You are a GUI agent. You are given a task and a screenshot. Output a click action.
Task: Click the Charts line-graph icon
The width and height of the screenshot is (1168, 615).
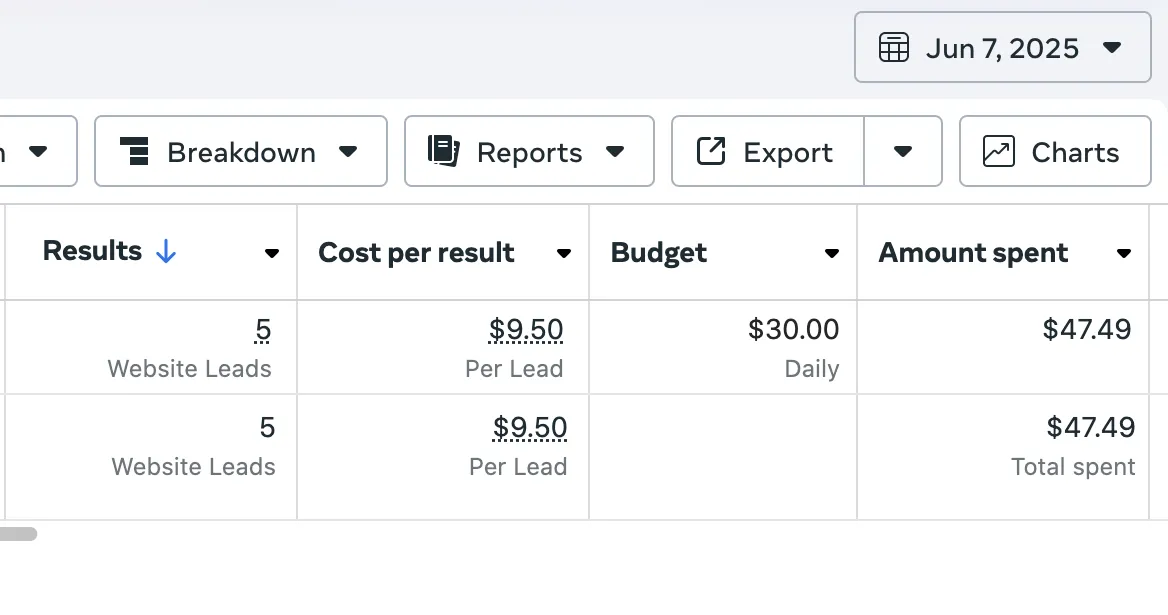pos(999,152)
